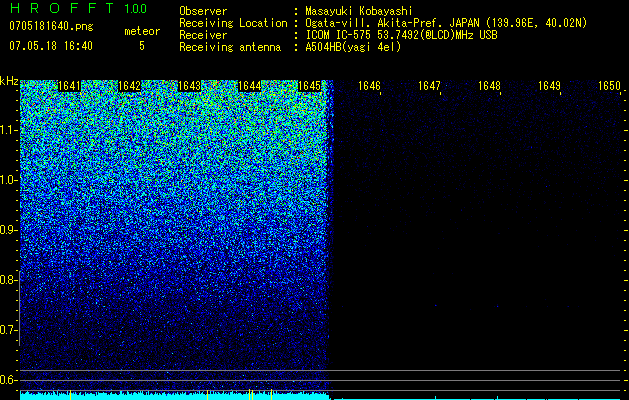The image size is (629, 400).
Task: Click the 1641 time marker
Action: (69, 86)
